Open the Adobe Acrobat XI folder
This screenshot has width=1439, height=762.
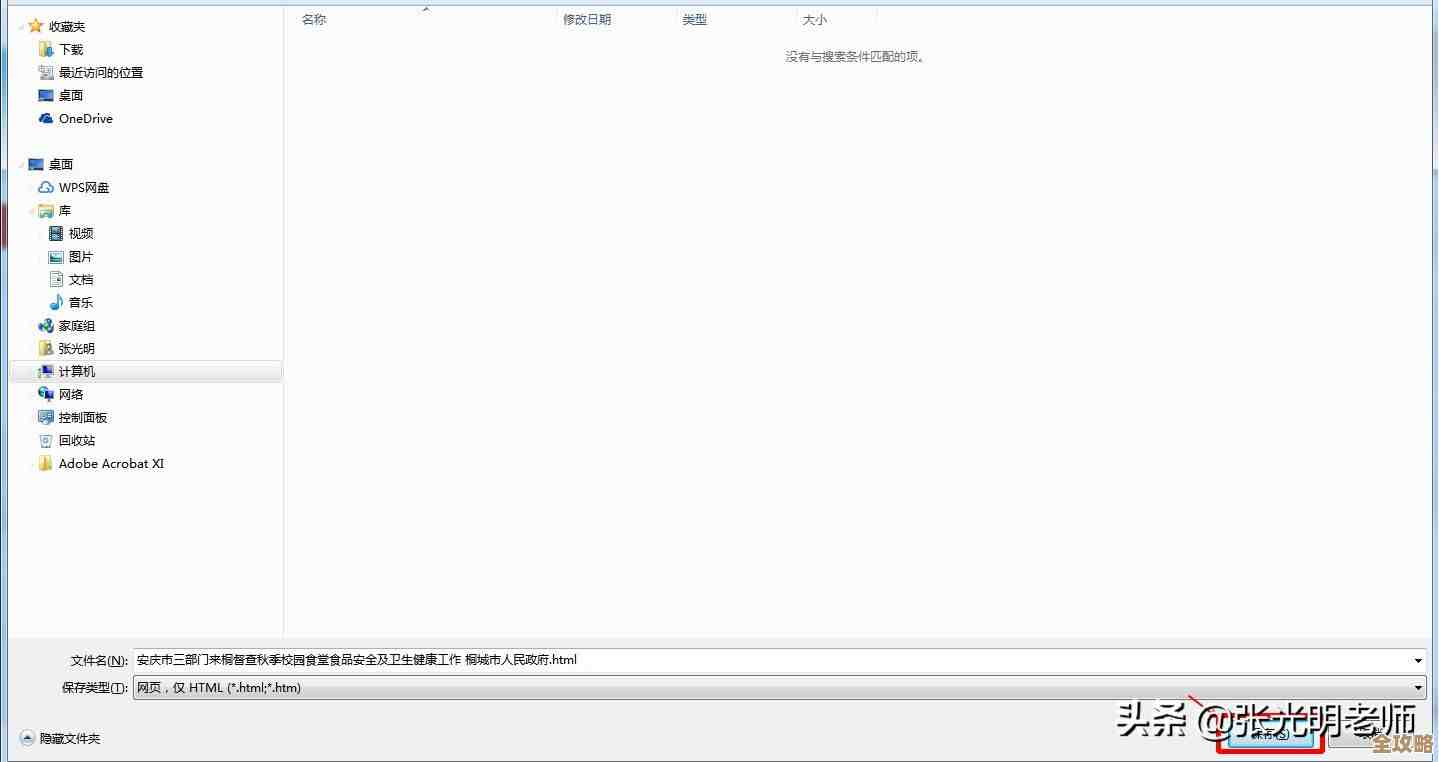(109, 463)
